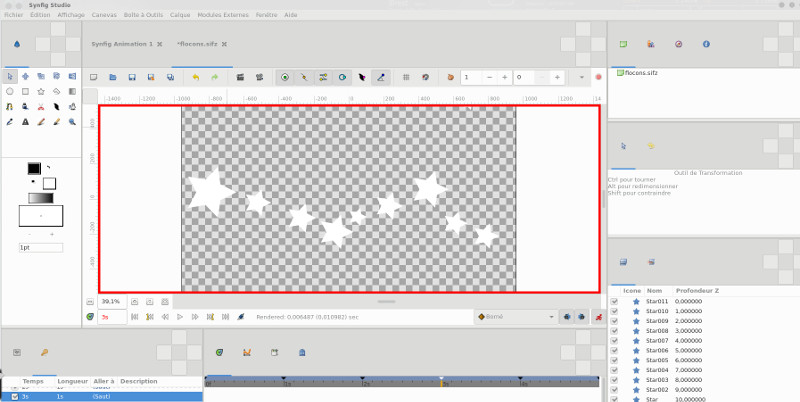Toggle the 3s keyframe checkbox

click(14, 397)
